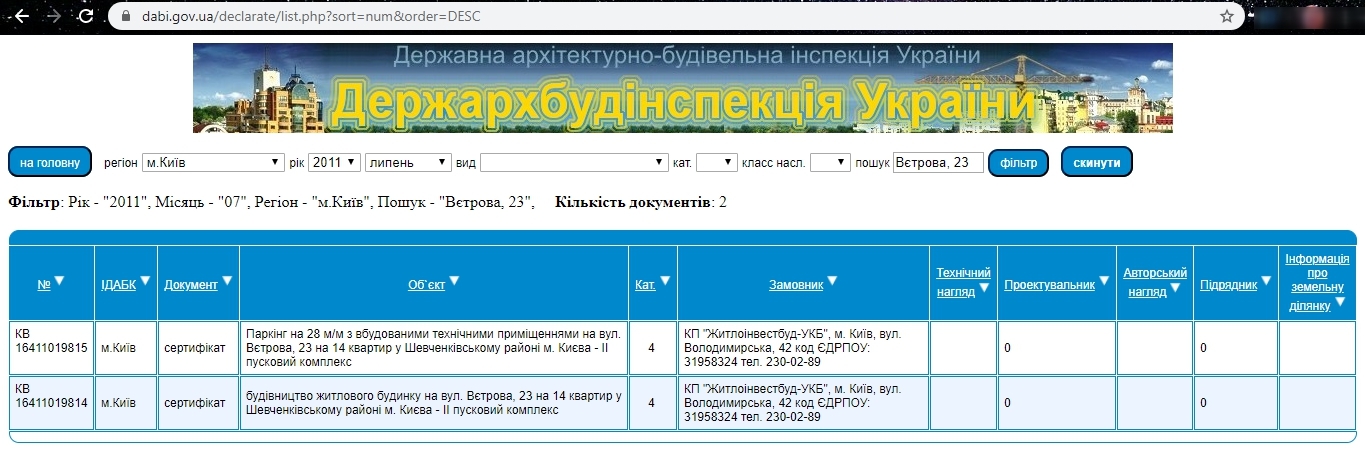Click м.Київ in the КВ 16411019815 row
Image resolution: width=1365 pixels, height=450 pixels.
coord(118,347)
